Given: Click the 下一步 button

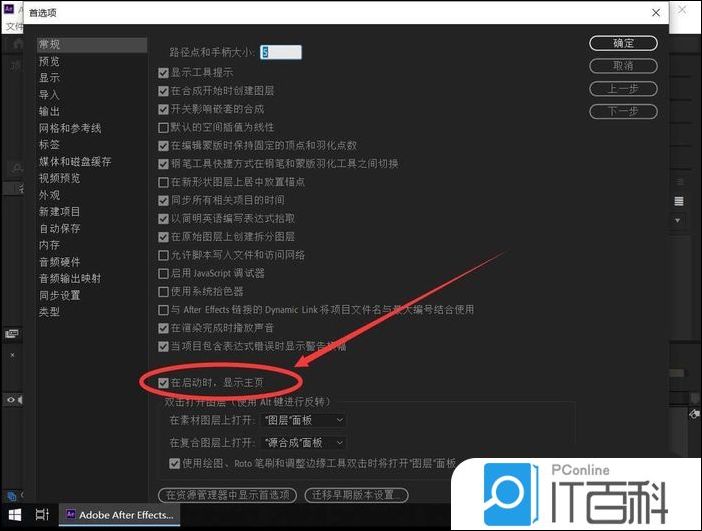Looking at the screenshot, I should pyautogui.click(x=623, y=111).
